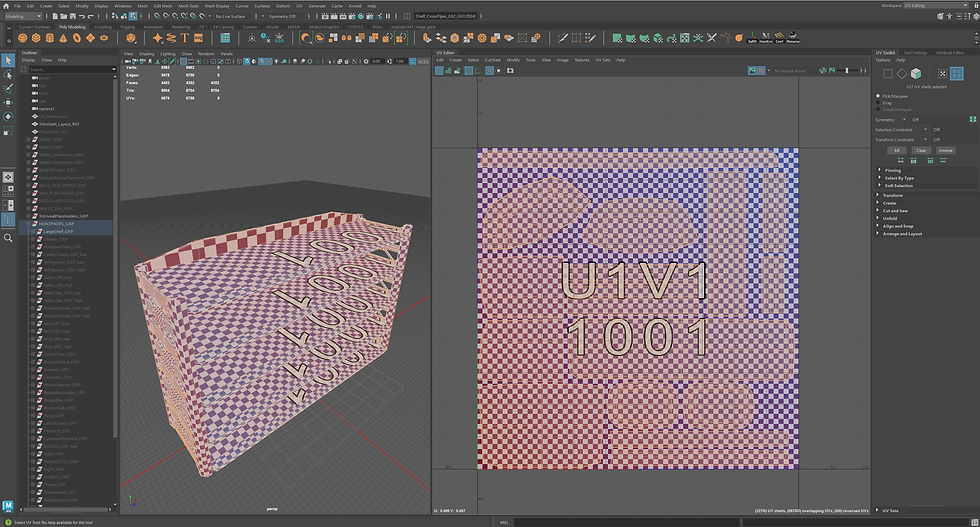Switch to the Sculpting shelf tab
The height and width of the screenshot is (527, 980).
point(102,27)
